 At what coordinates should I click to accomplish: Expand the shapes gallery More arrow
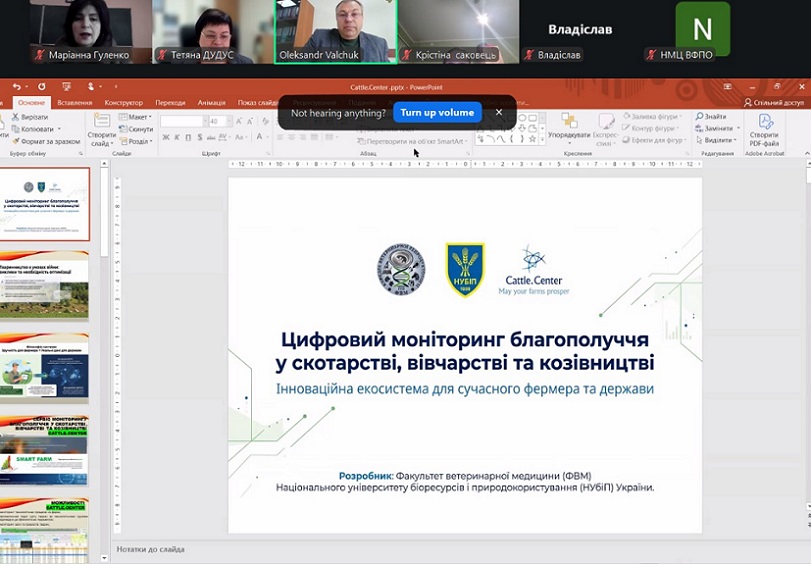click(x=543, y=139)
